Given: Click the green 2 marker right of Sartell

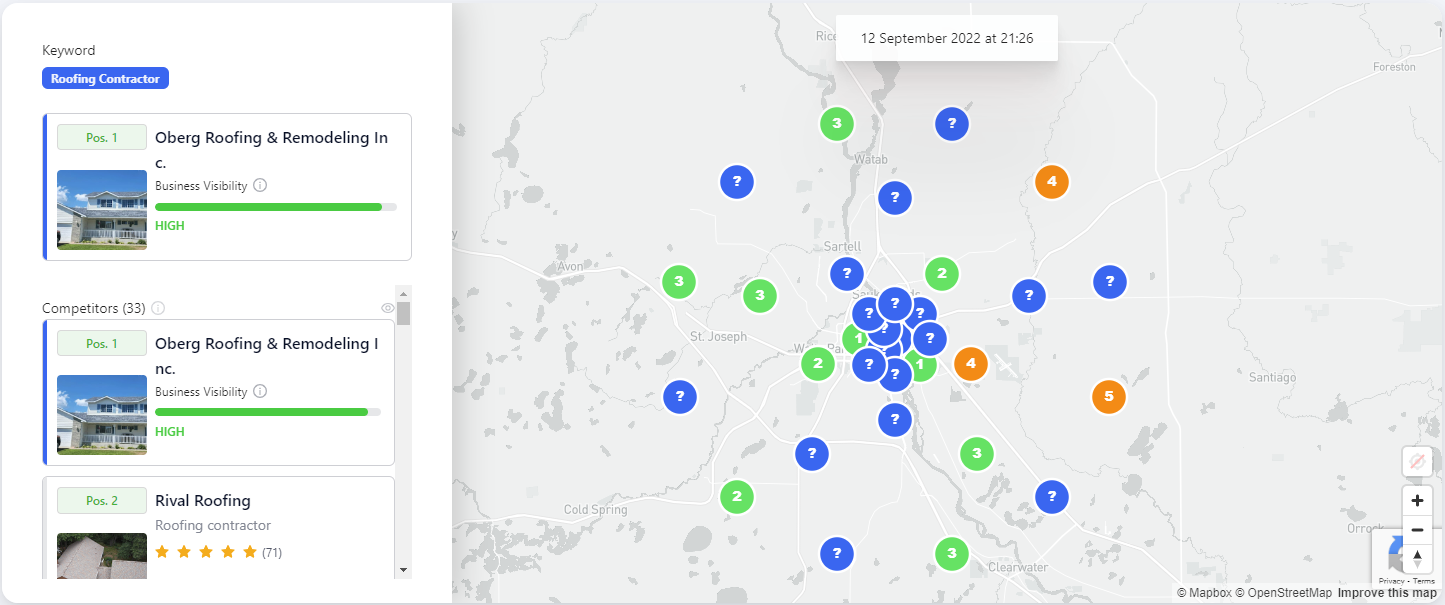Looking at the screenshot, I should pyautogui.click(x=942, y=273).
